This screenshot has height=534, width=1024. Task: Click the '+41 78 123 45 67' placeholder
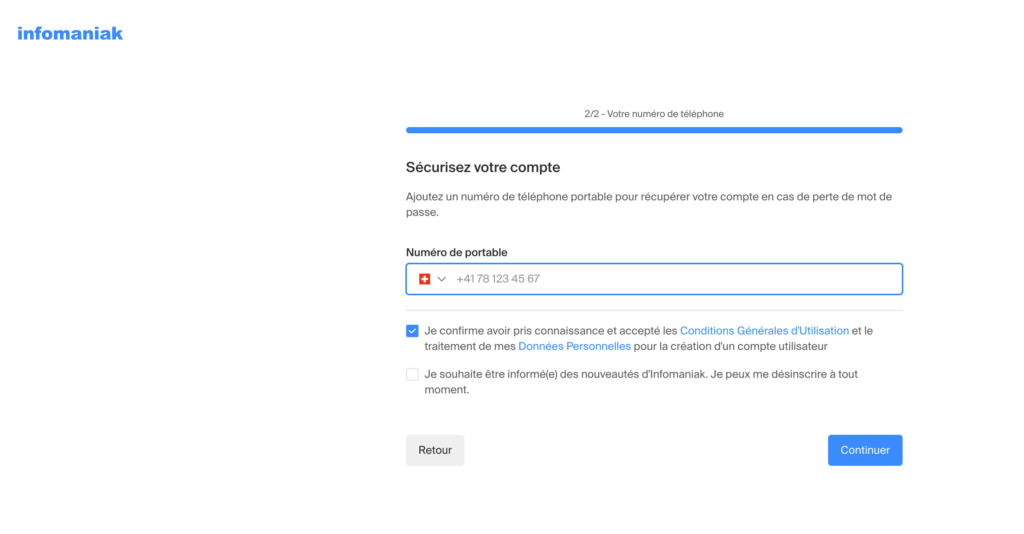coord(498,279)
